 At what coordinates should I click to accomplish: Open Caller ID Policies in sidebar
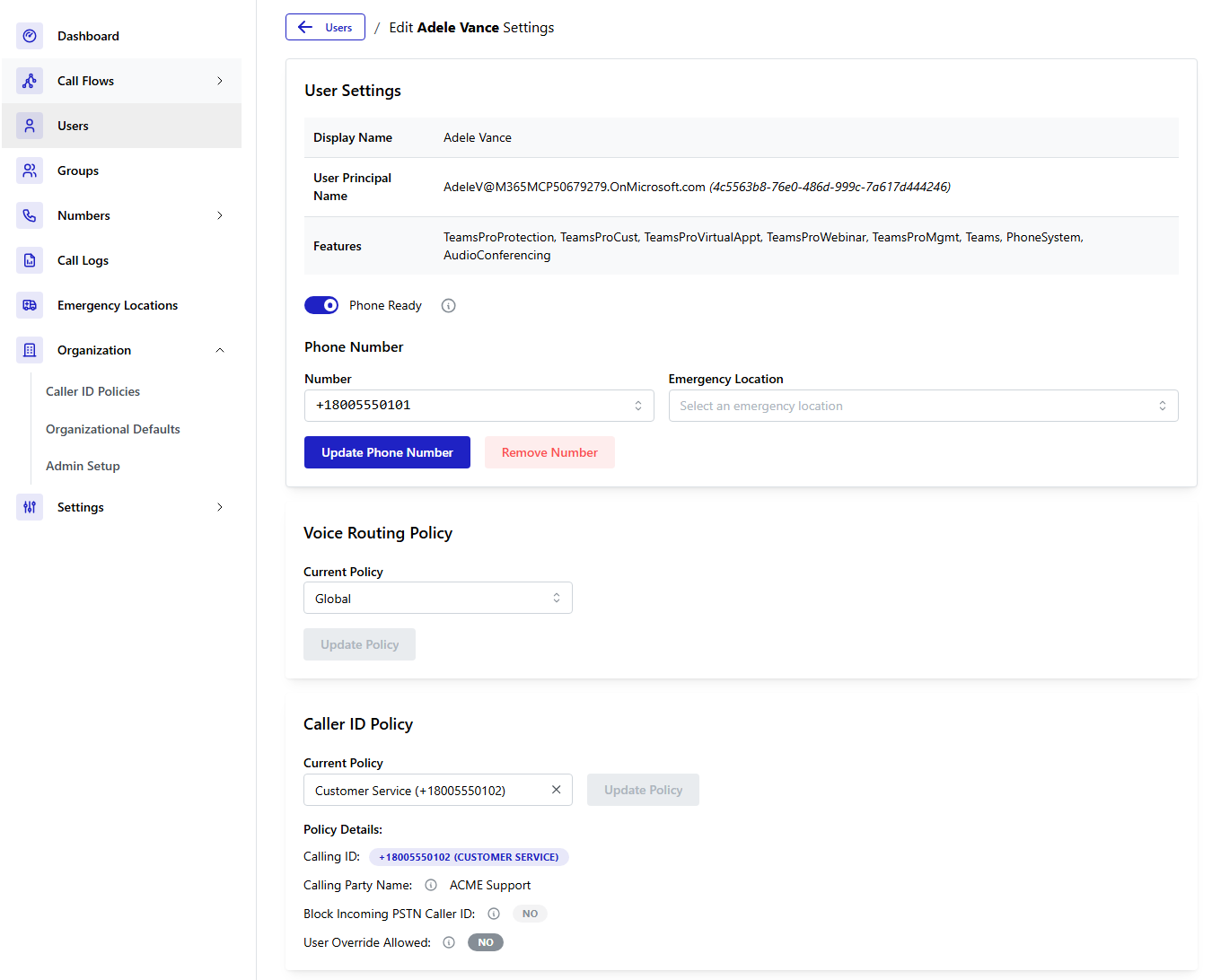92,391
